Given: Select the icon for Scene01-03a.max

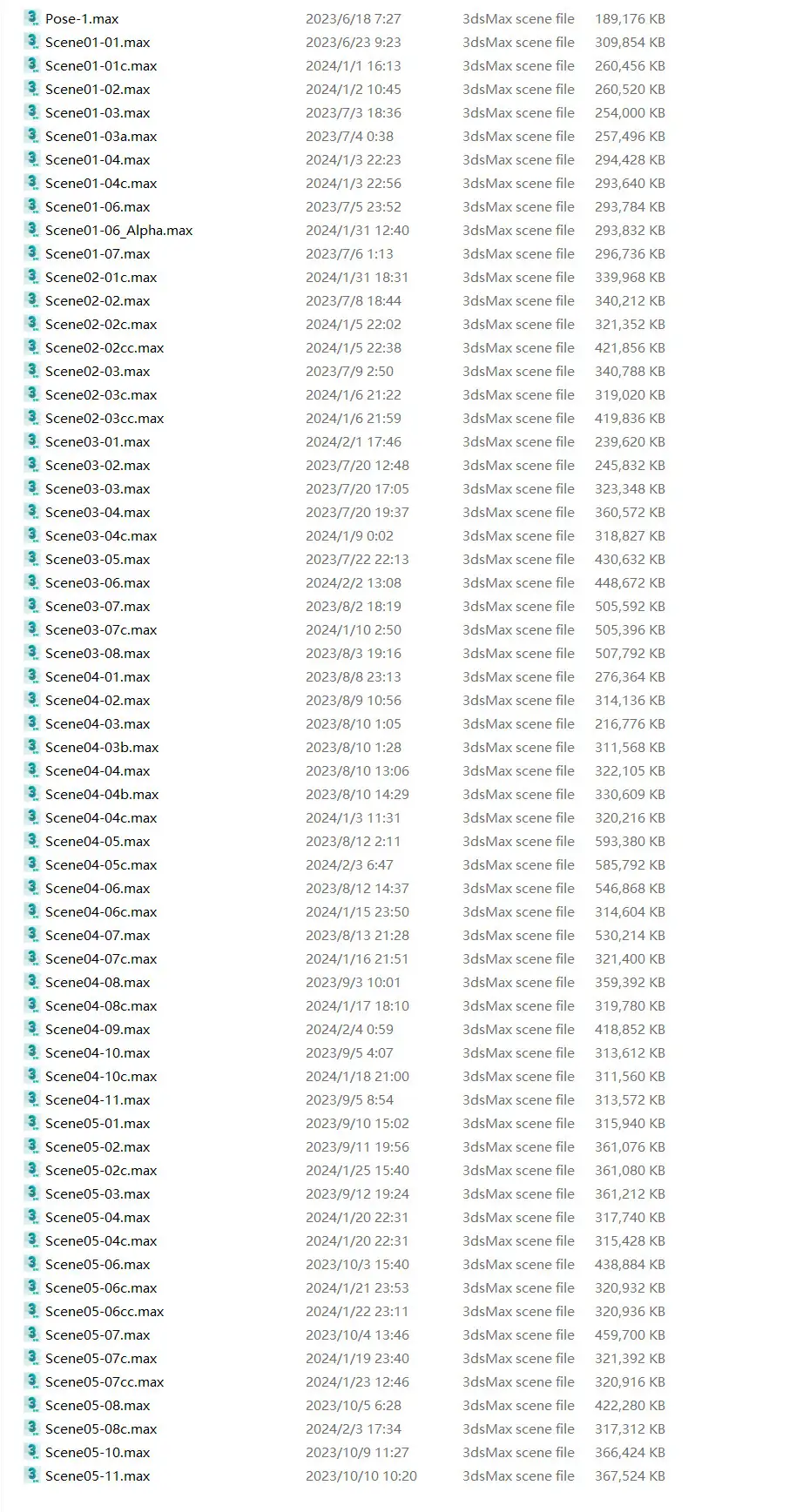Looking at the screenshot, I should [x=32, y=136].
